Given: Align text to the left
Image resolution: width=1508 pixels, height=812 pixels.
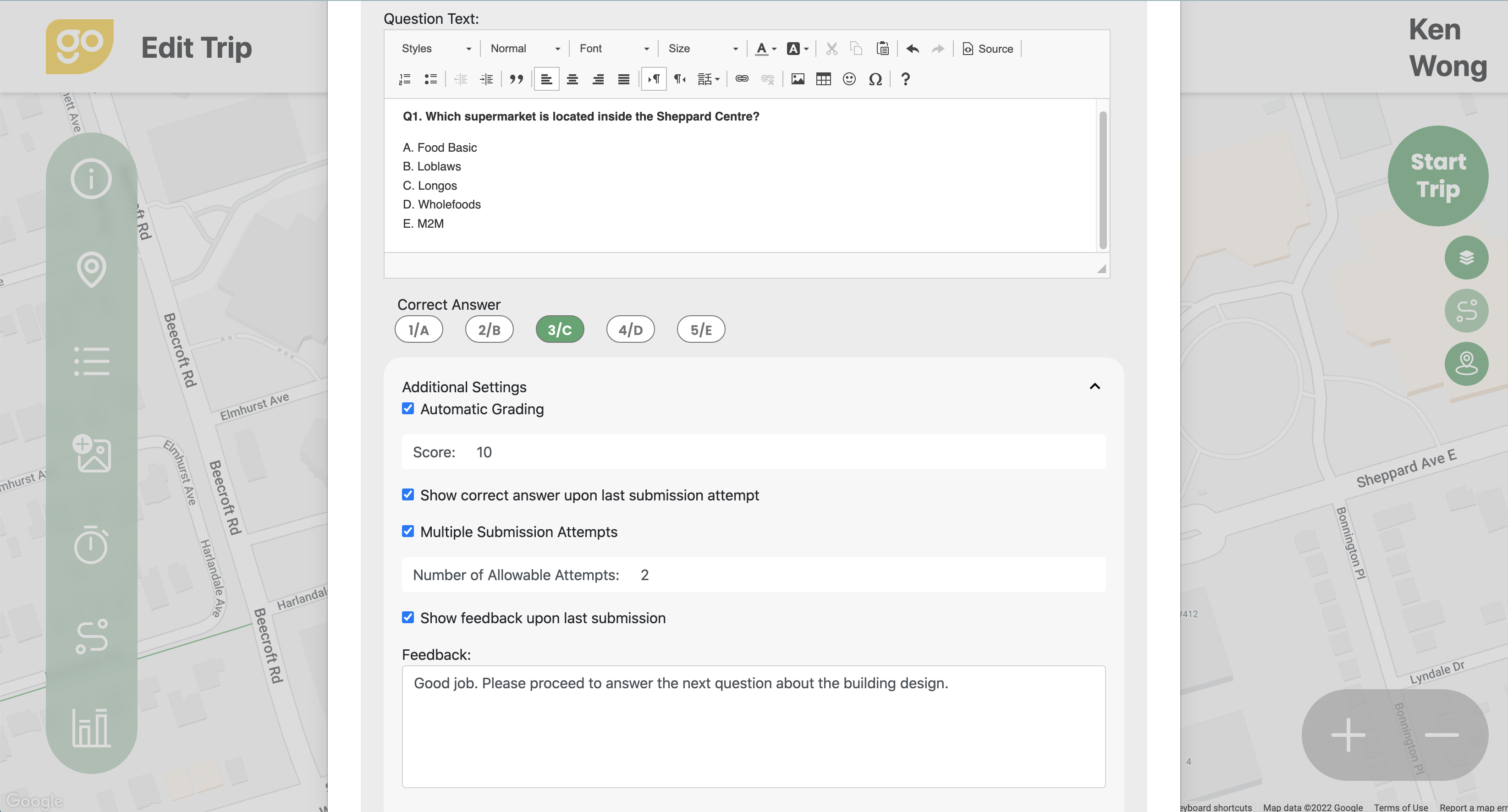Looking at the screenshot, I should 546,79.
